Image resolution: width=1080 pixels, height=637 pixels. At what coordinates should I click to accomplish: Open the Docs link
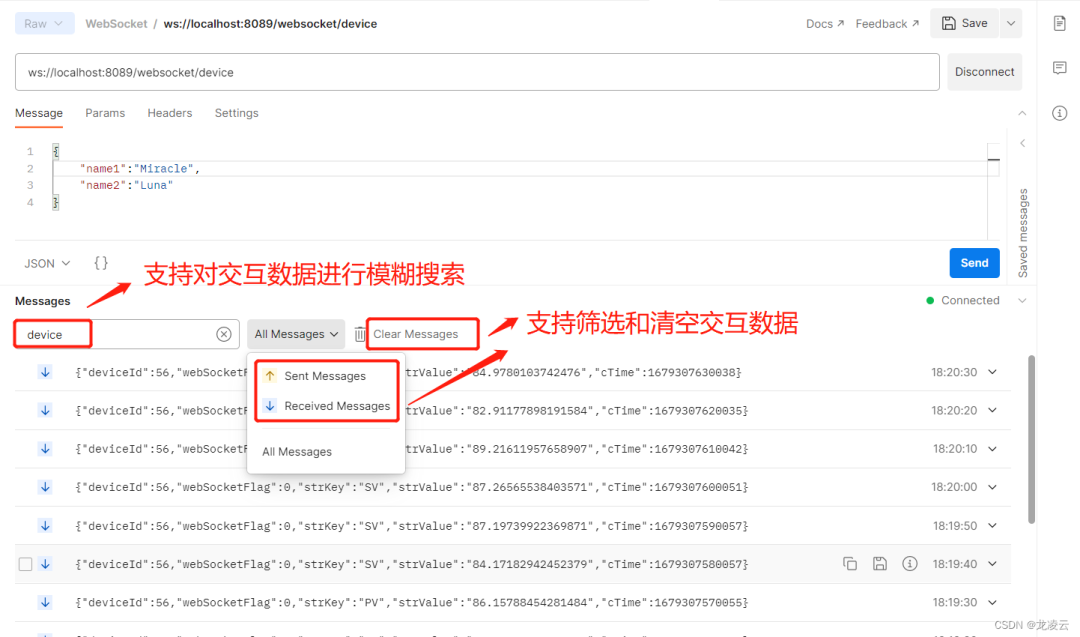(824, 23)
